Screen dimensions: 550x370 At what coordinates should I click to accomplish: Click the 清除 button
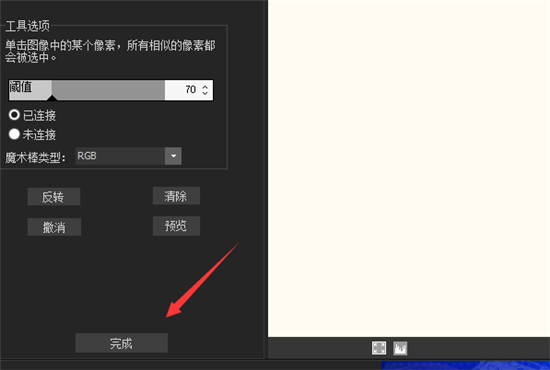(176, 196)
